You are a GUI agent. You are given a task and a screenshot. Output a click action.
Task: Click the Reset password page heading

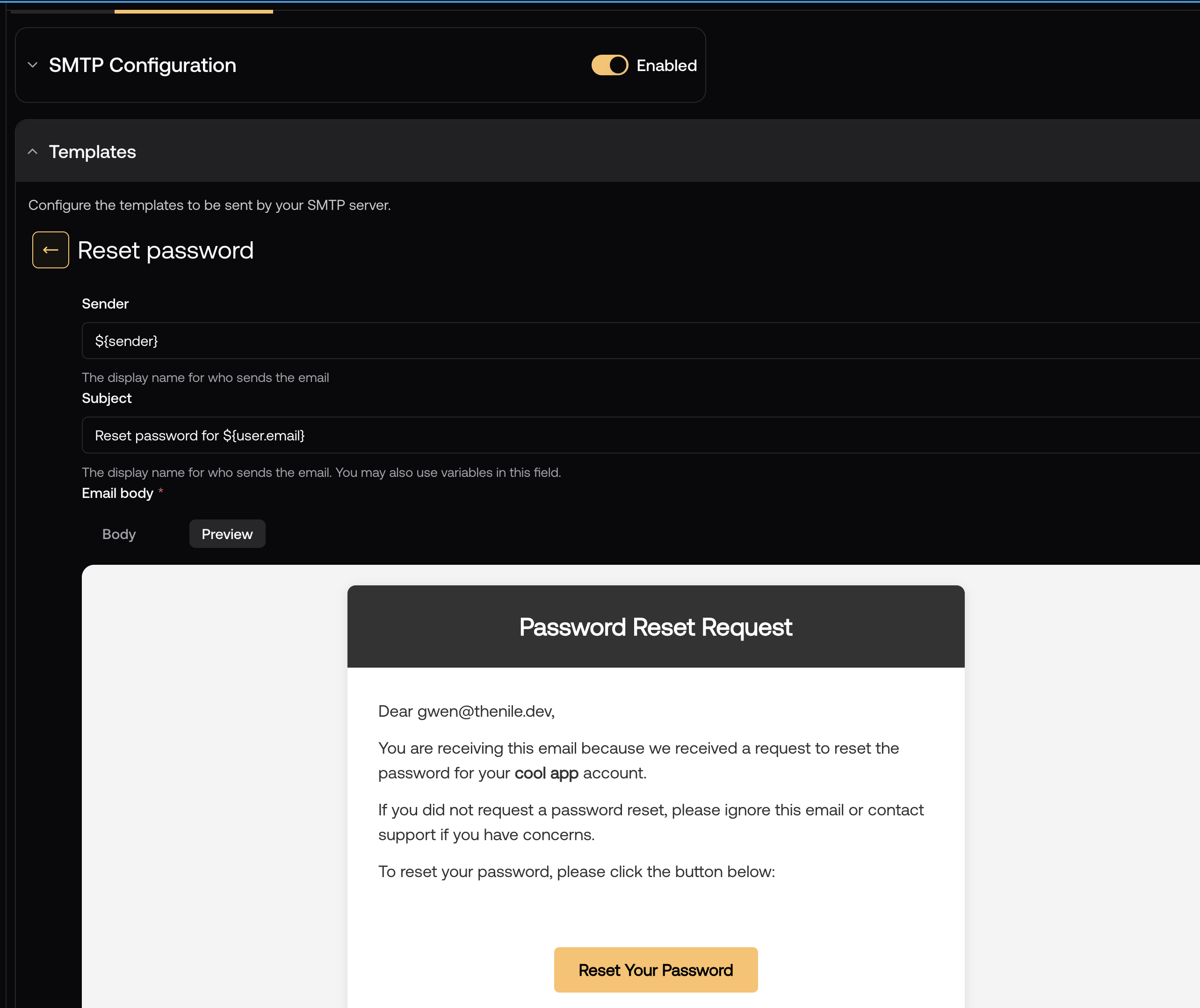166,250
